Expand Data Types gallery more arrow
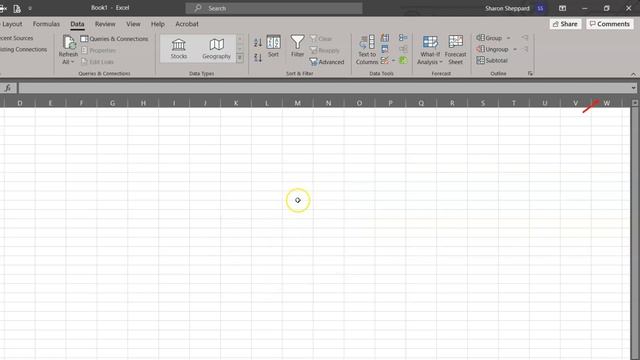This screenshot has height=360, width=640. click(240, 58)
